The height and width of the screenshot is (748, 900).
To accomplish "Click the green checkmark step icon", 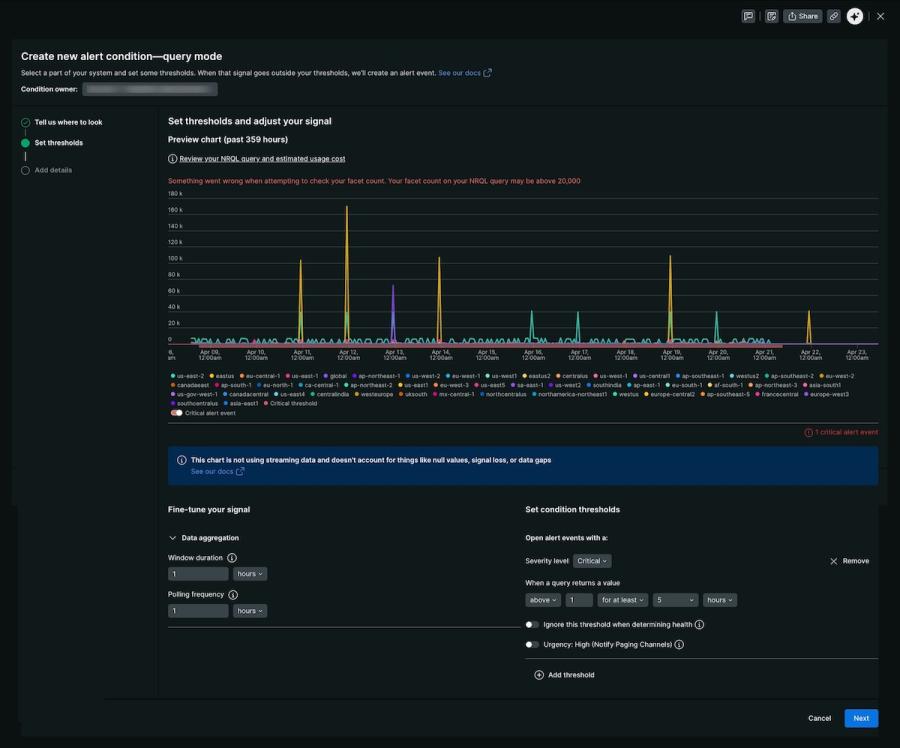I will [x=25, y=122].
